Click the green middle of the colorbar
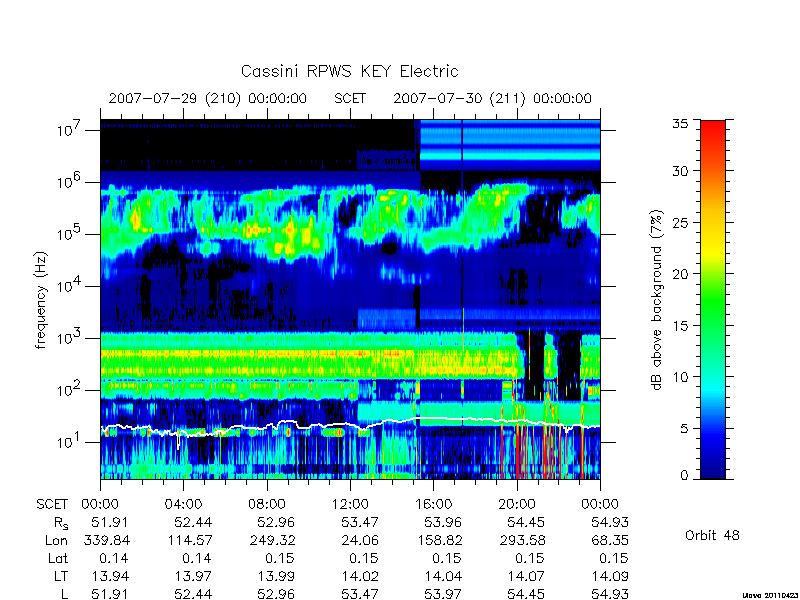 click(x=713, y=301)
